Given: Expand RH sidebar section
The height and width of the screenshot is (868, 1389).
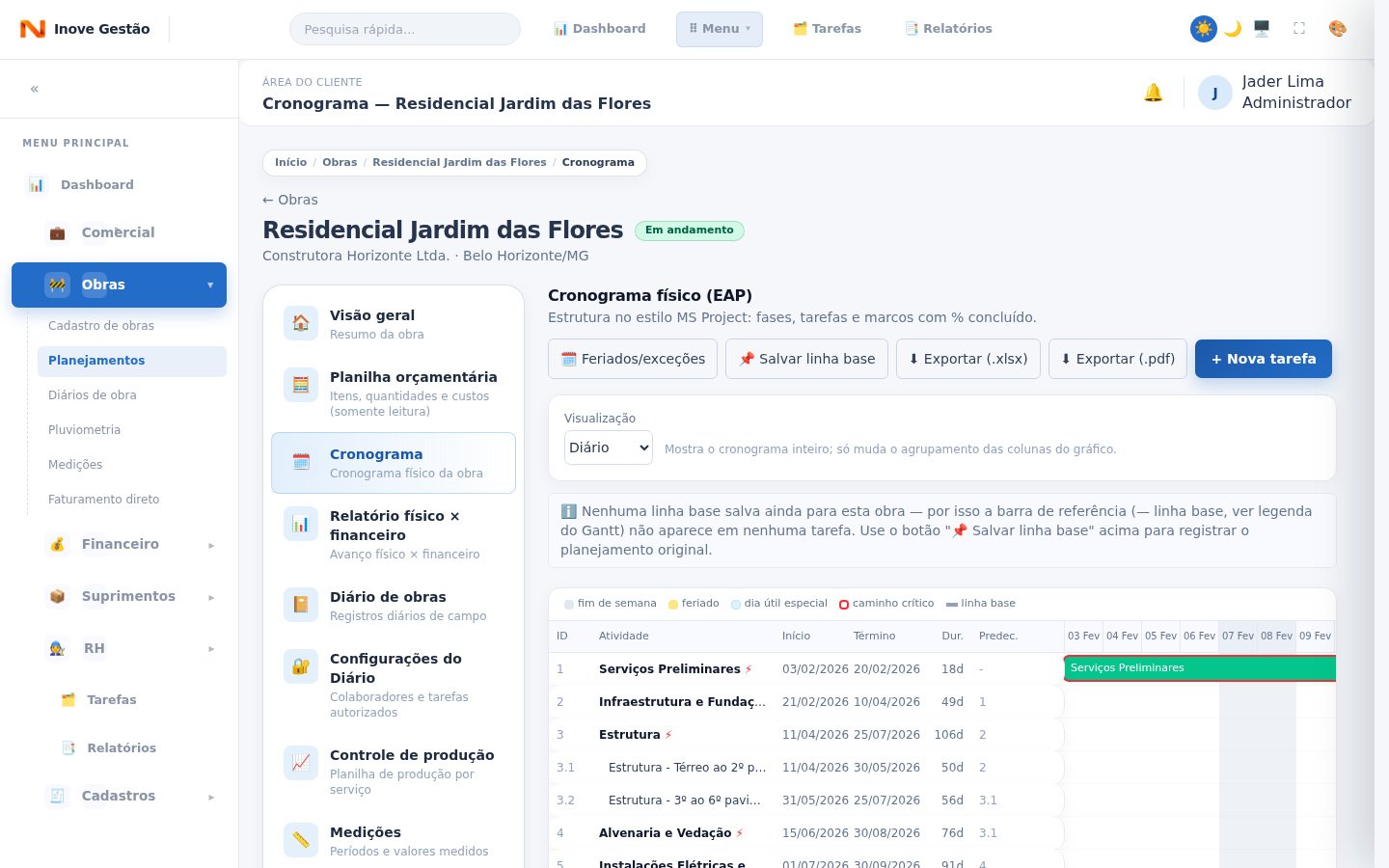Looking at the screenshot, I should click(x=119, y=648).
